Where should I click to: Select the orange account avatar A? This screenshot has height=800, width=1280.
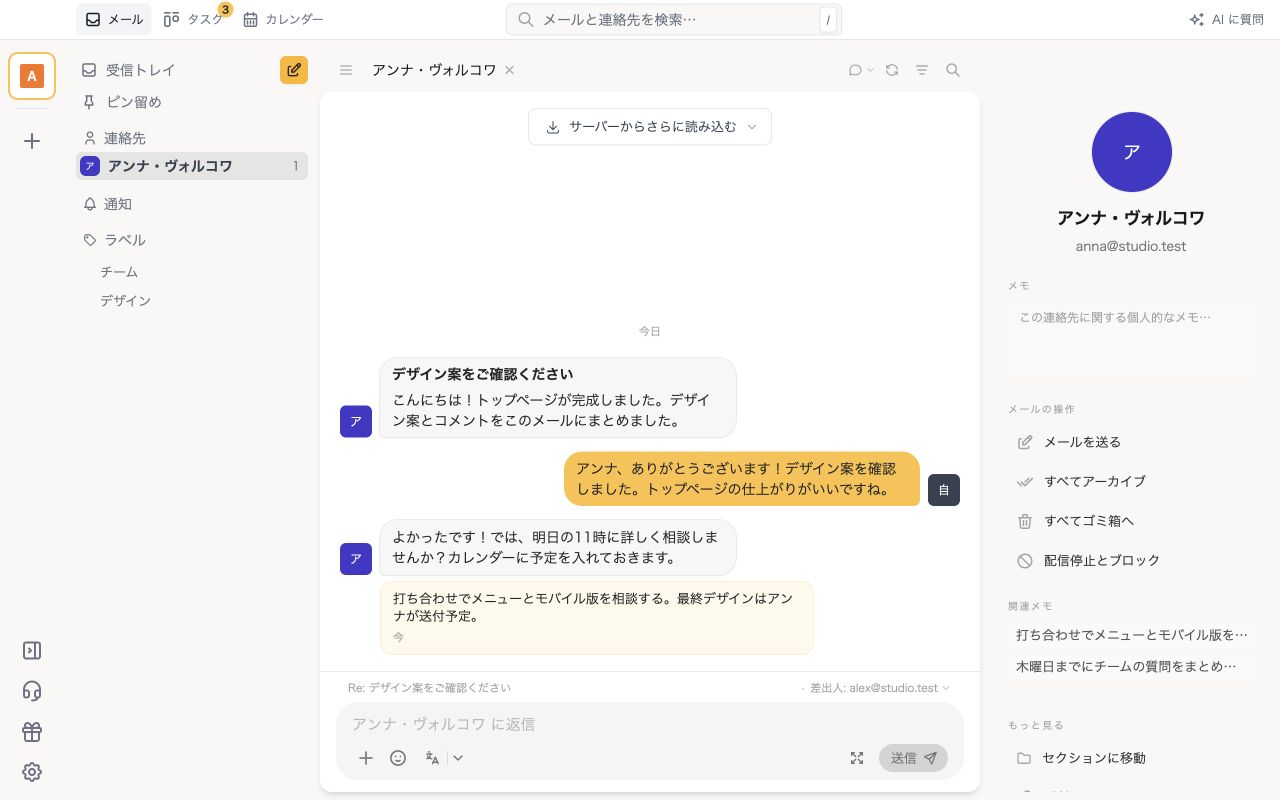point(32,76)
